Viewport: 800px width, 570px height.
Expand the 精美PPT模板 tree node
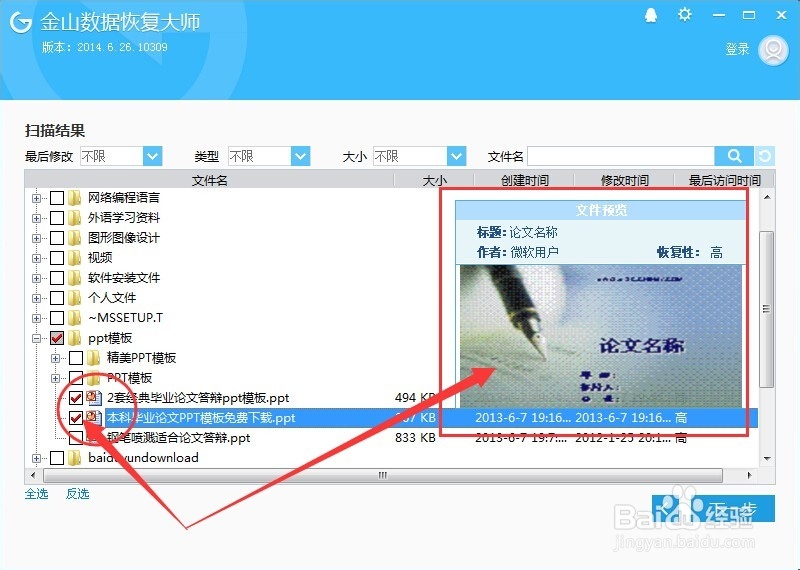click(55, 358)
